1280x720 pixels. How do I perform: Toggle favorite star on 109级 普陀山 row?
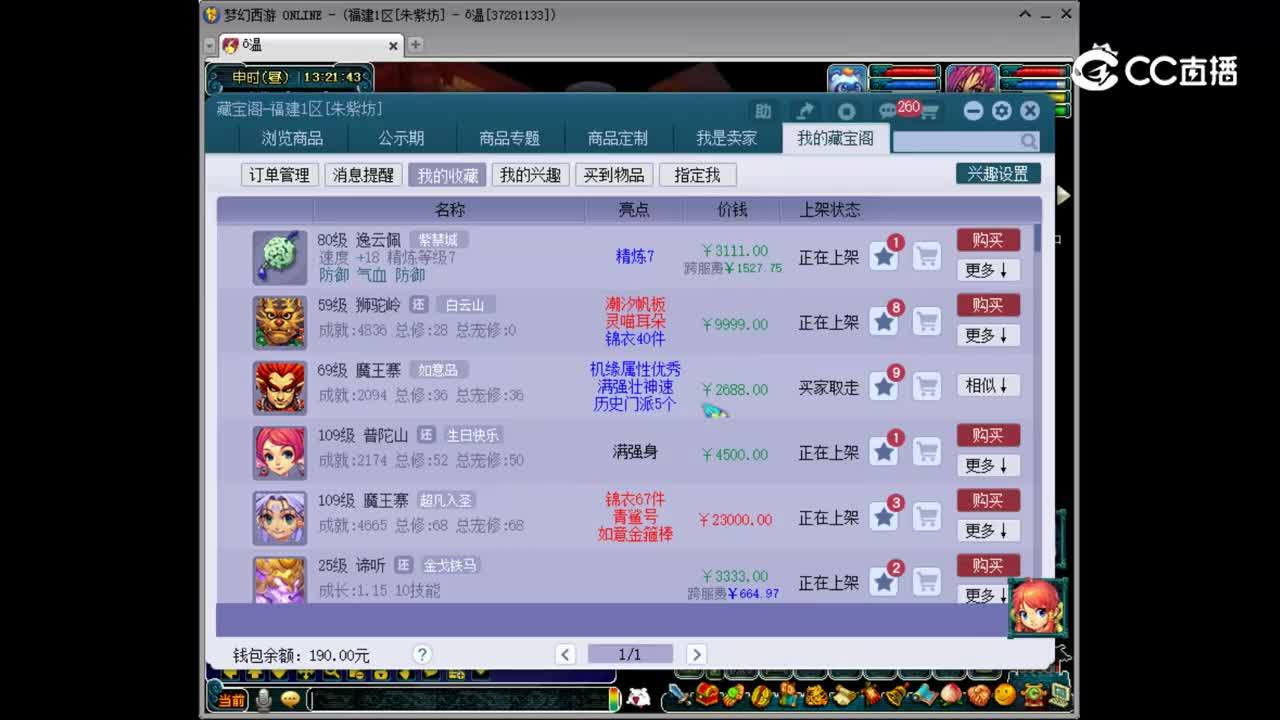[884, 452]
